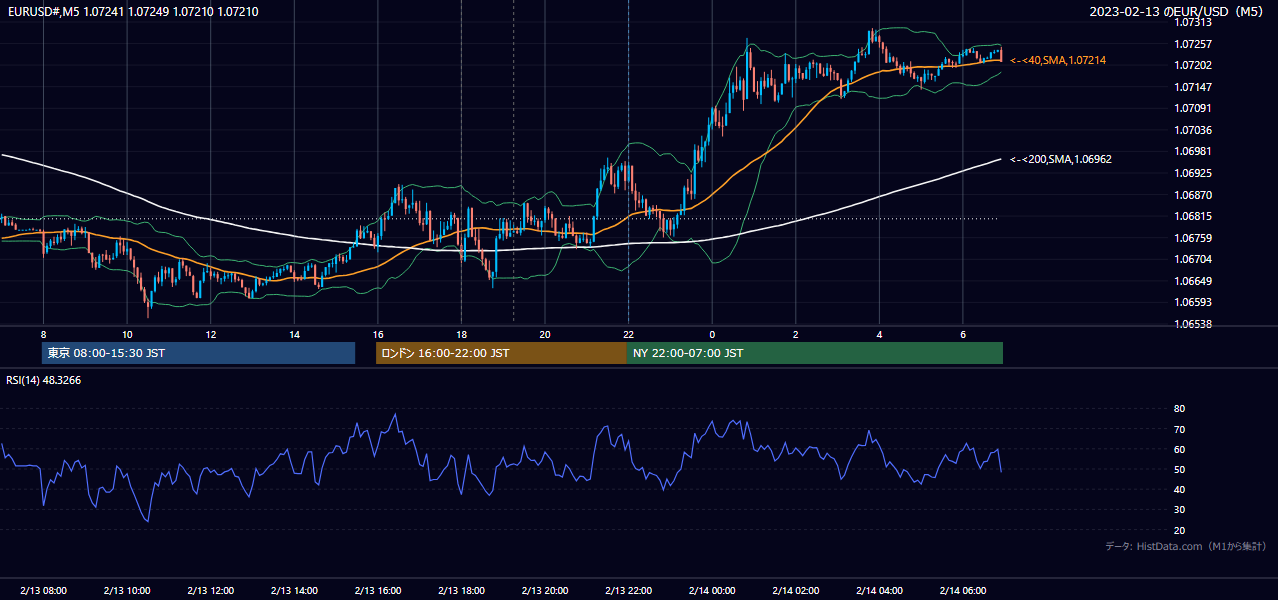
Task: Click the 2/14 02:00 date axis label
Action: 795,590
